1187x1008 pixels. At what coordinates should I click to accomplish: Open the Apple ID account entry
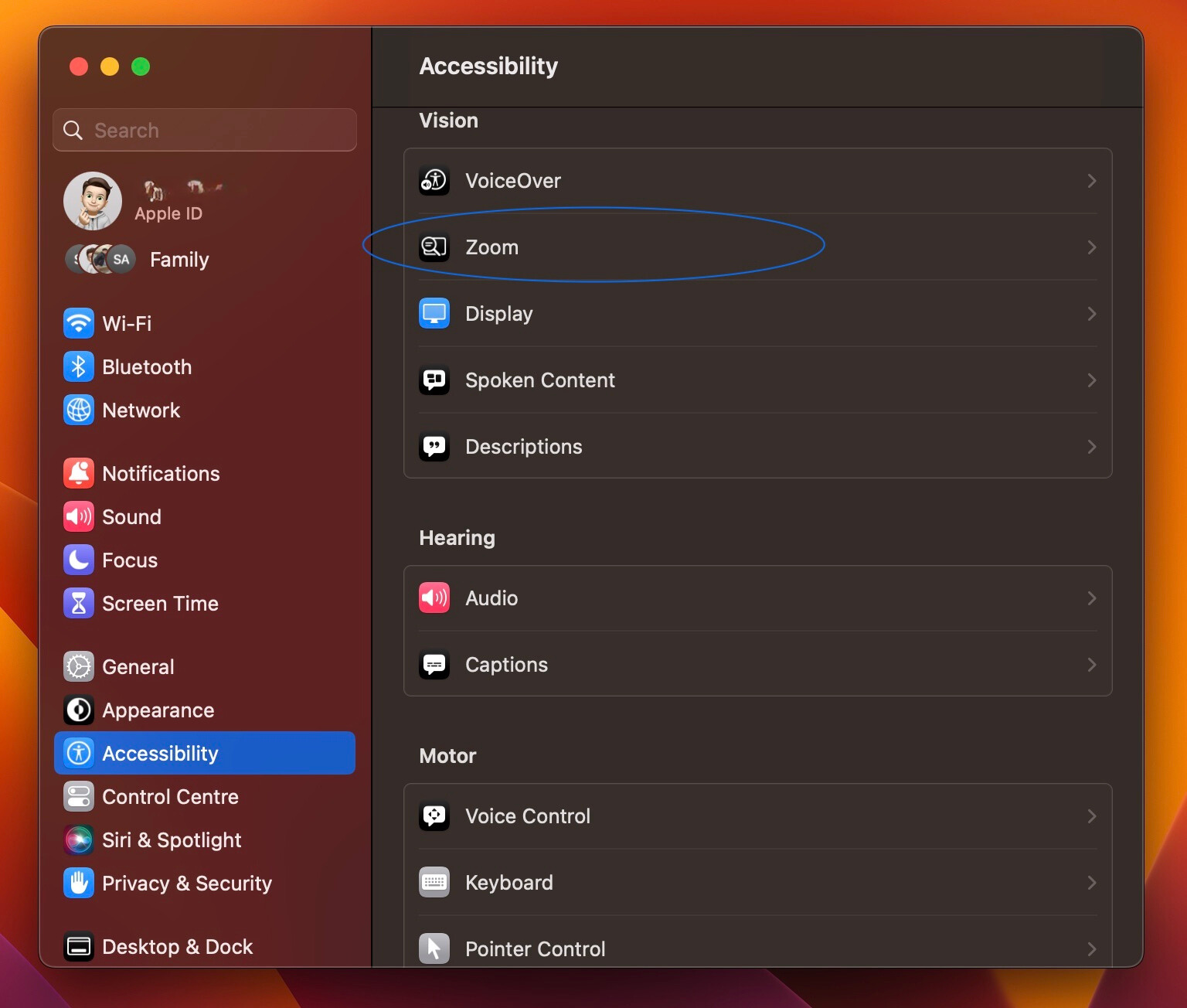click(x=205, y=201)
